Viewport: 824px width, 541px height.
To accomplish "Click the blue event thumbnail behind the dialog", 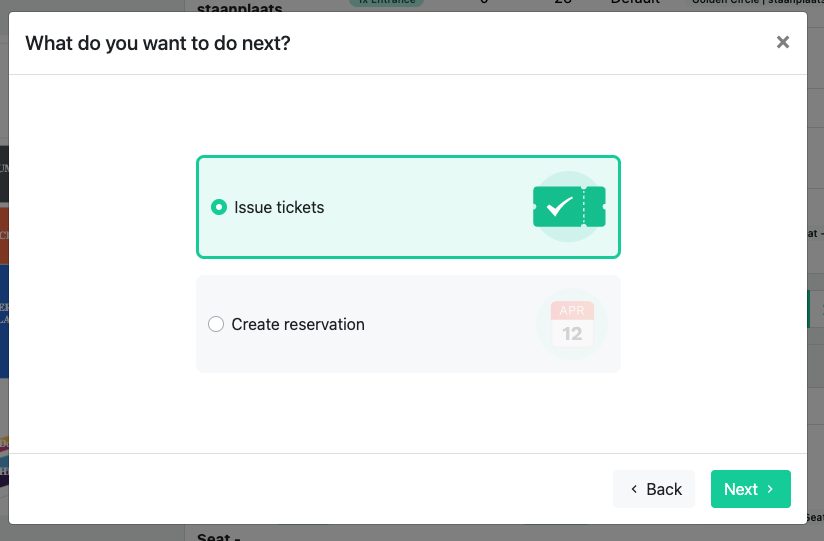I will pos(4,321).
